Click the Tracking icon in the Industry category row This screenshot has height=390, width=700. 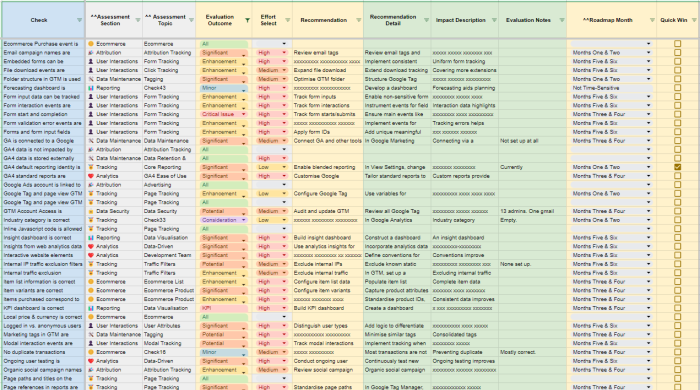point(91,220)
